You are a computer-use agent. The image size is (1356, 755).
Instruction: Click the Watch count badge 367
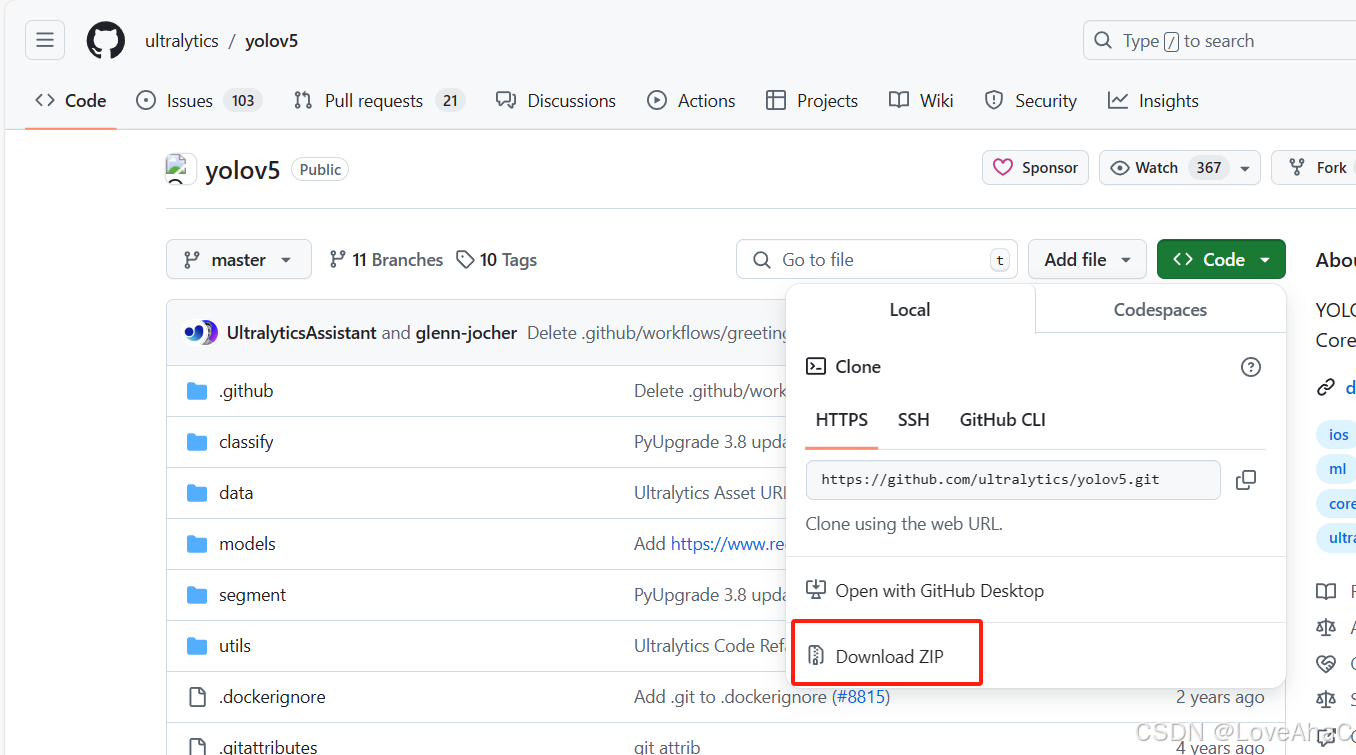(x=1209, y=168)
